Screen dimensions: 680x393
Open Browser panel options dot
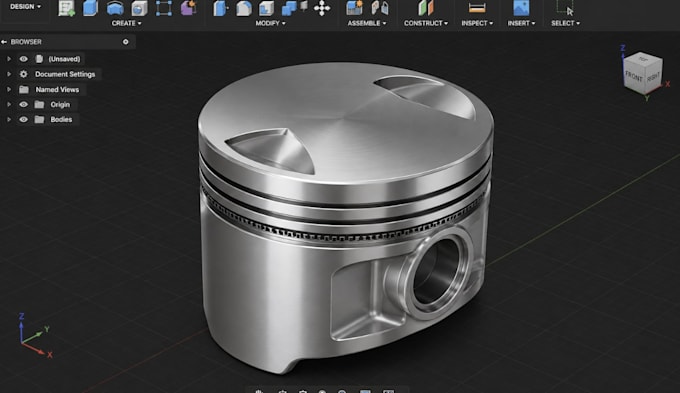coord(125,42)
